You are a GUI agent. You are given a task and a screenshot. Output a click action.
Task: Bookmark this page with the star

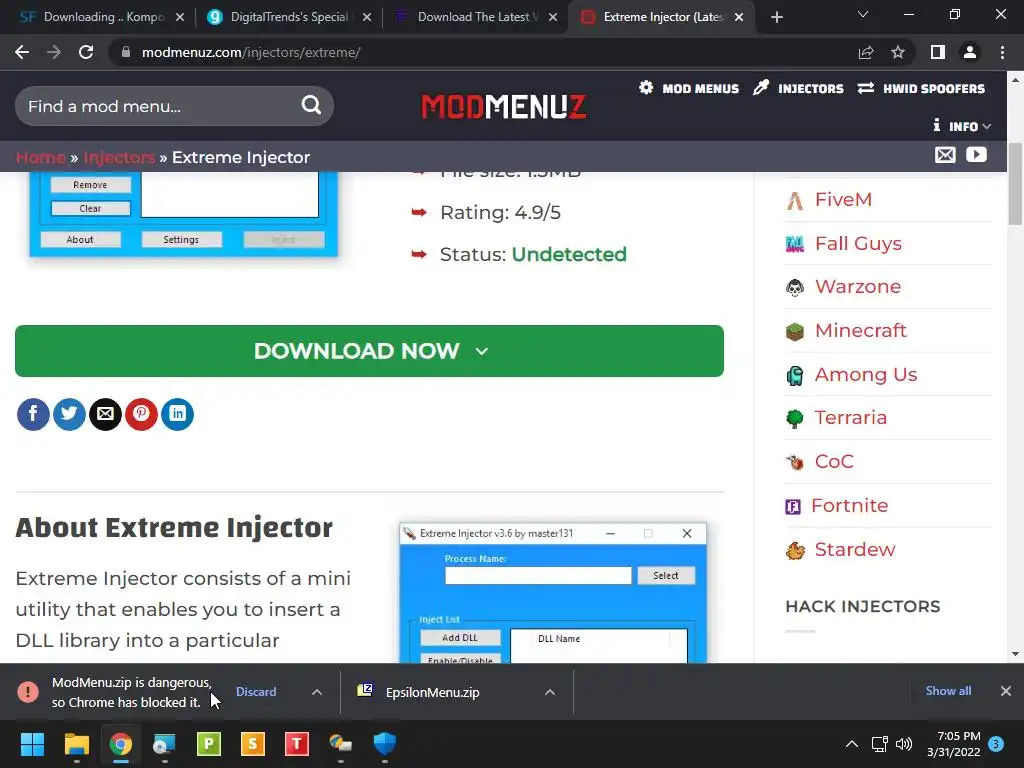coord(898,52)
